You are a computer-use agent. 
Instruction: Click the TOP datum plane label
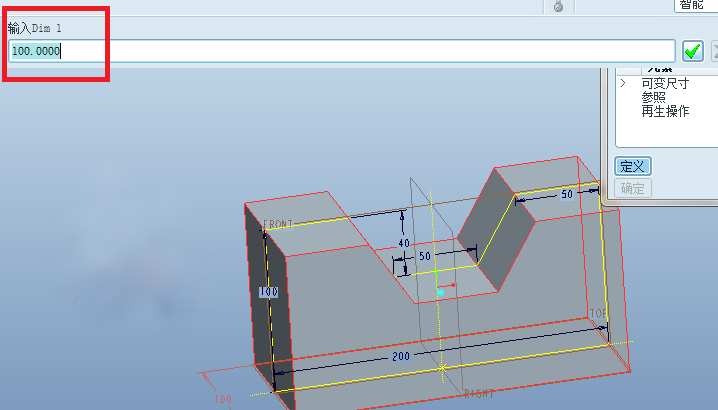[598, 313]
